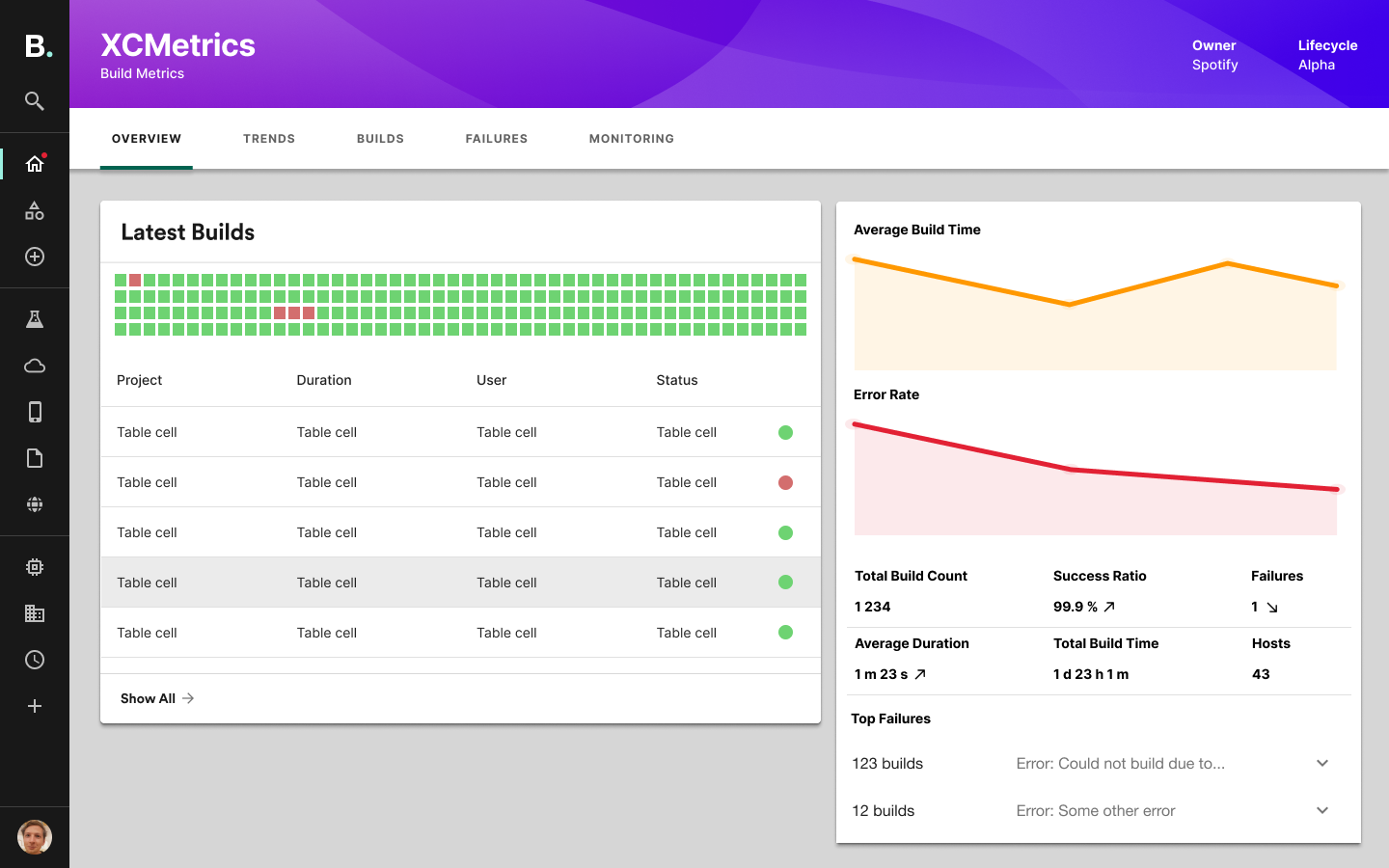Viewport: 1389px width, 868px height.
Task: Expand the 'Some other error' failure entry
Action: point(1321,810)
